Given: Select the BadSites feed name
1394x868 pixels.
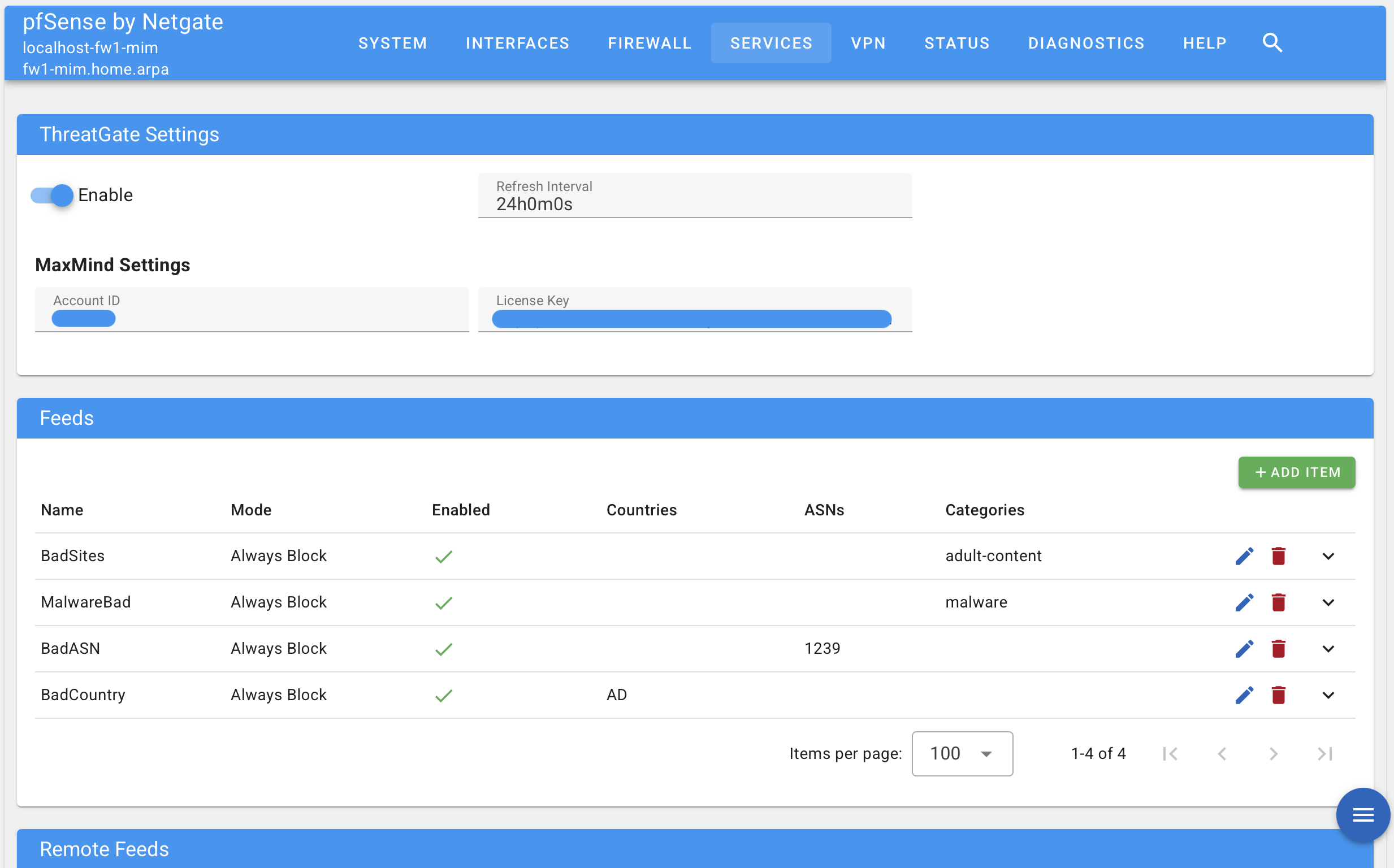Looking at the screenshot, I should tap(72, 555).
